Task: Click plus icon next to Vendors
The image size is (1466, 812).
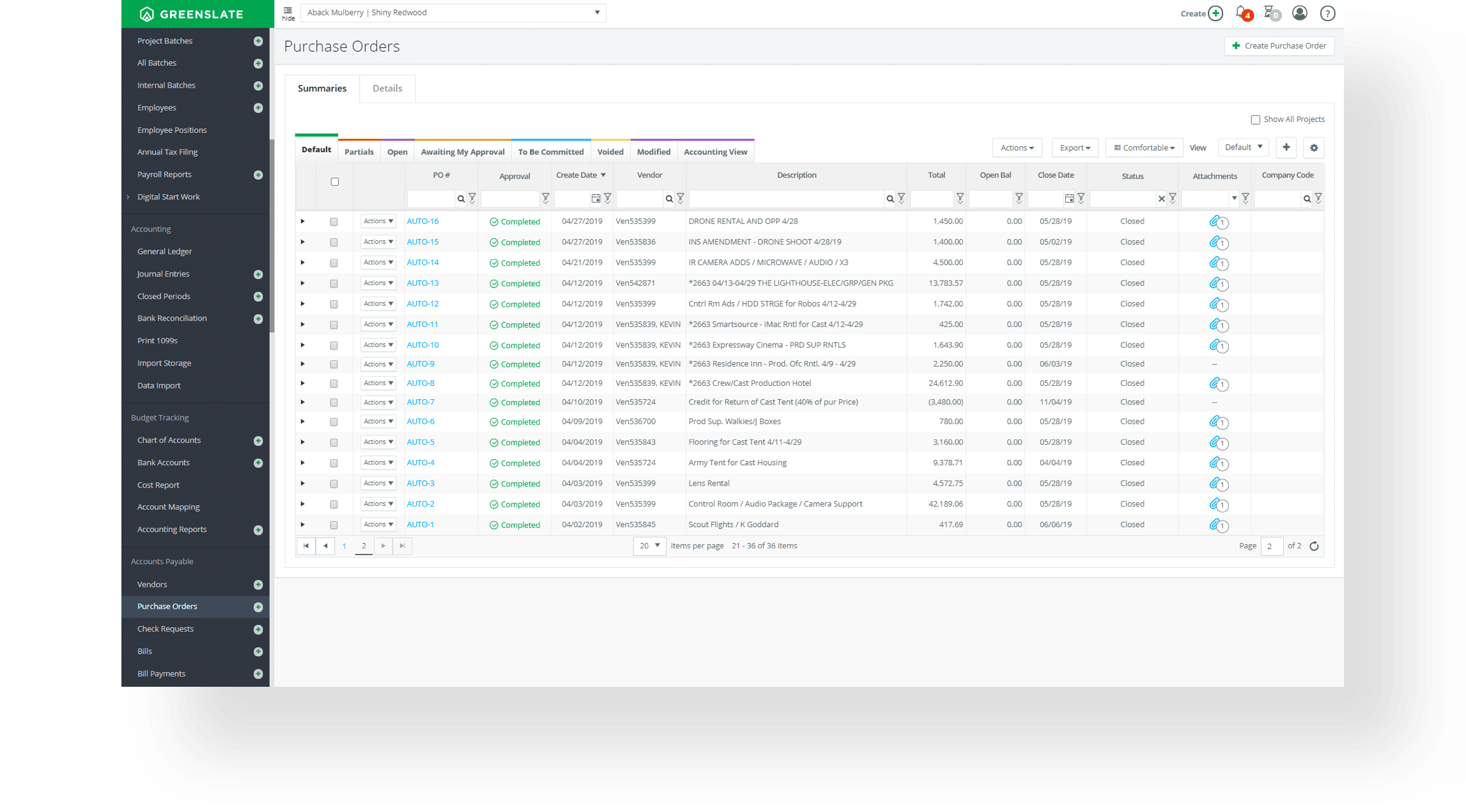Action: click(x=258, y=585)
